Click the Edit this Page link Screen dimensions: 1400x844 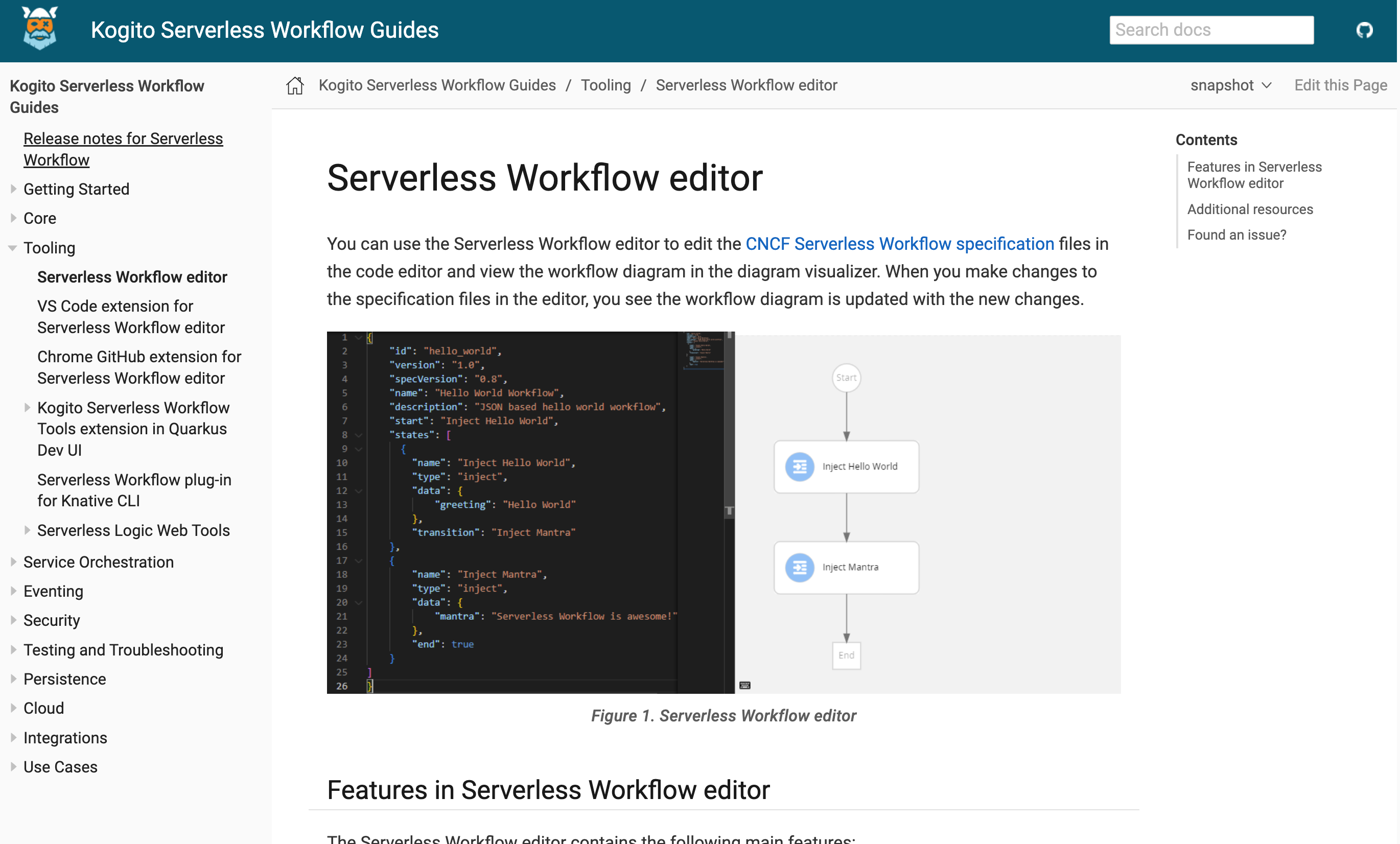click(x=1340, y=85)
